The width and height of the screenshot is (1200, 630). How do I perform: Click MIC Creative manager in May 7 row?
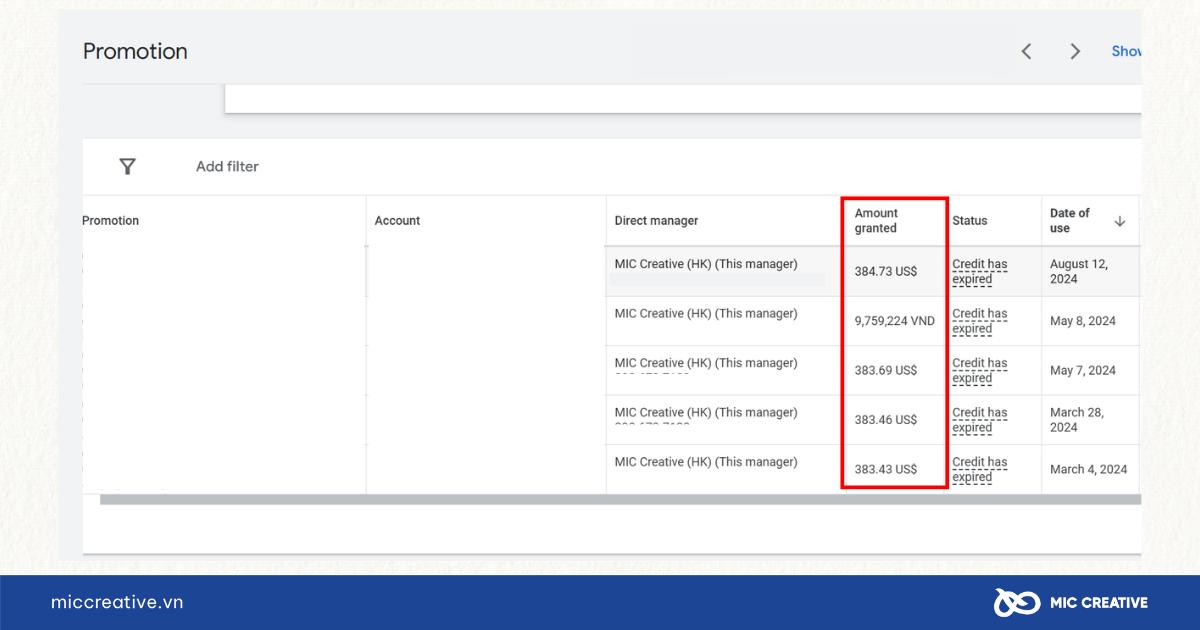706,363
